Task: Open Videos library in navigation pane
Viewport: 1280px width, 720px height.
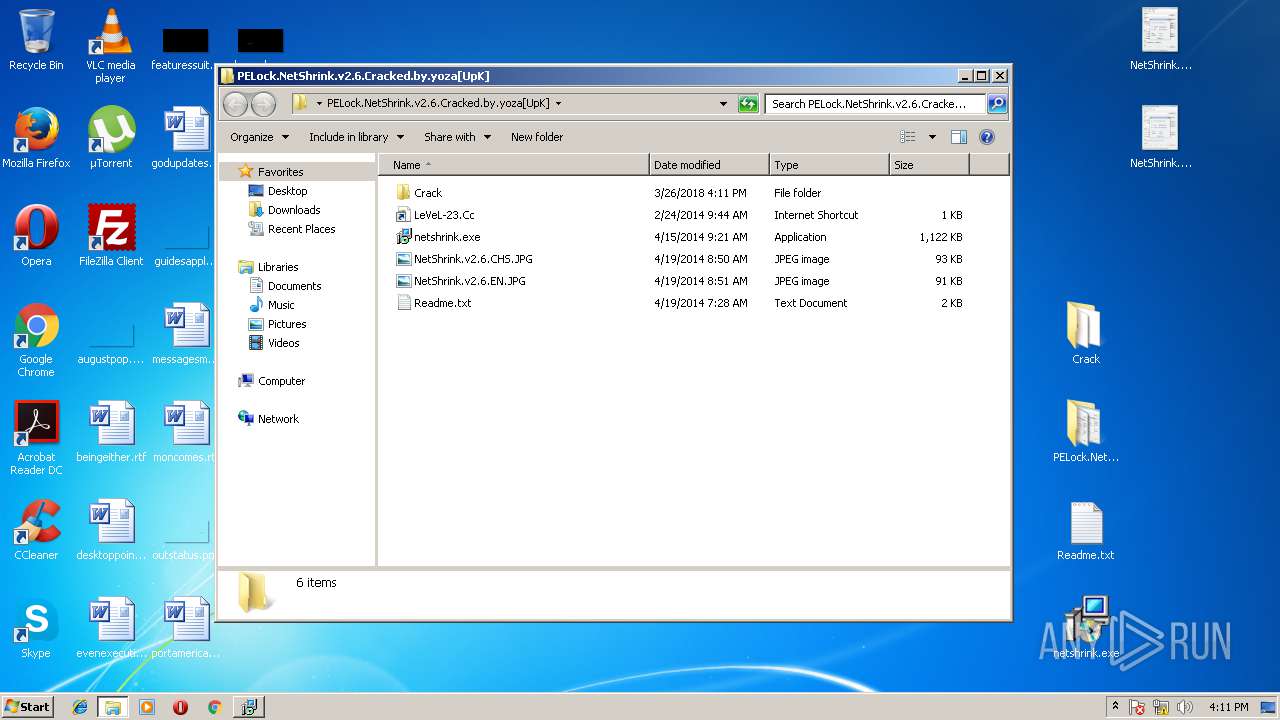Action: pyautogui.click(x=283, y=343)
